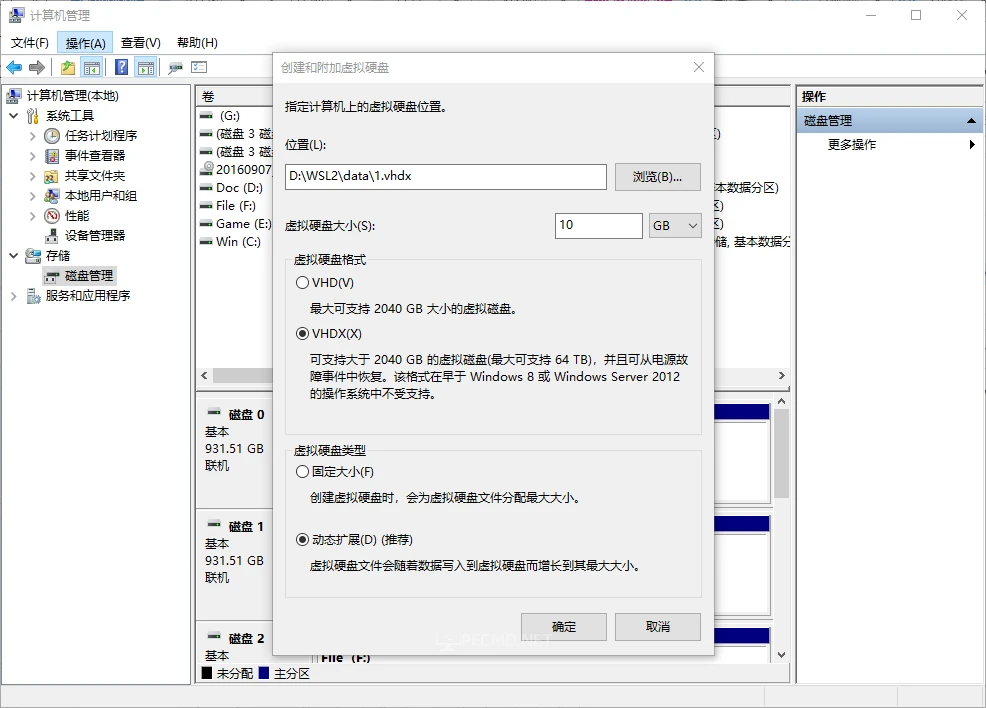Click the disk view vertical scrollbar thumb

tap(782, 453)
